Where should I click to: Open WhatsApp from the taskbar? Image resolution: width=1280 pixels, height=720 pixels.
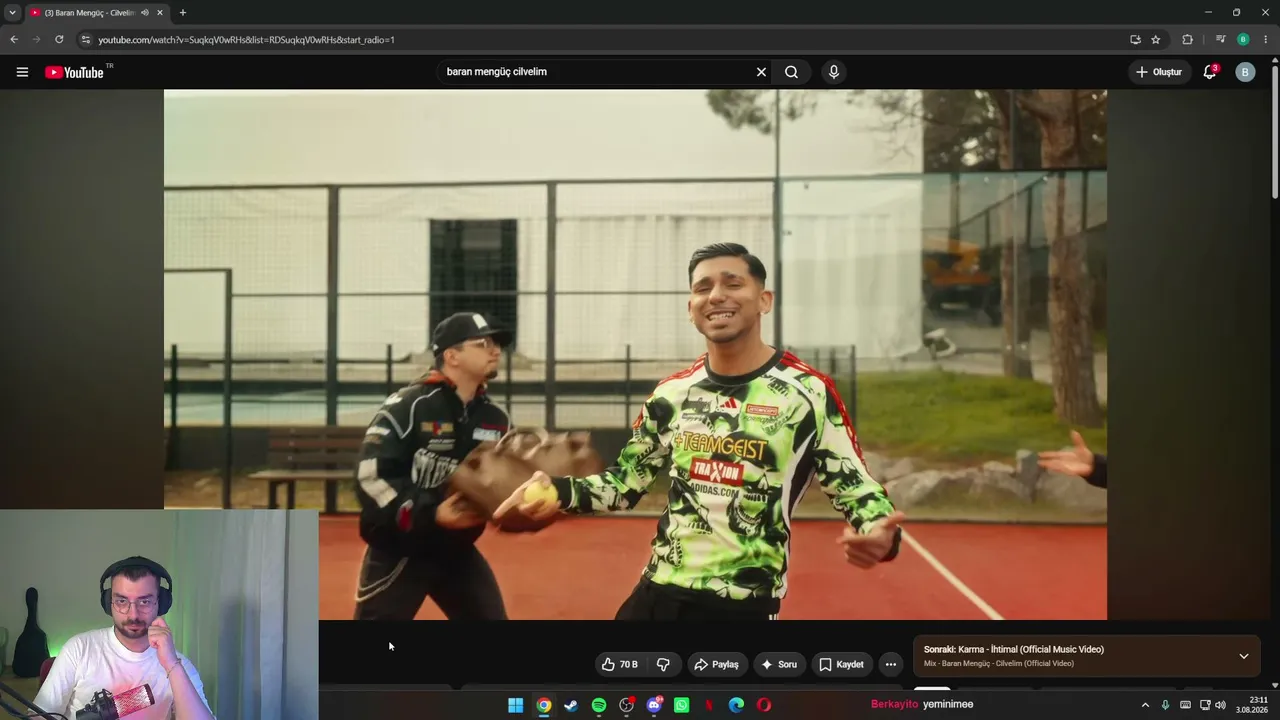point(681,705)
